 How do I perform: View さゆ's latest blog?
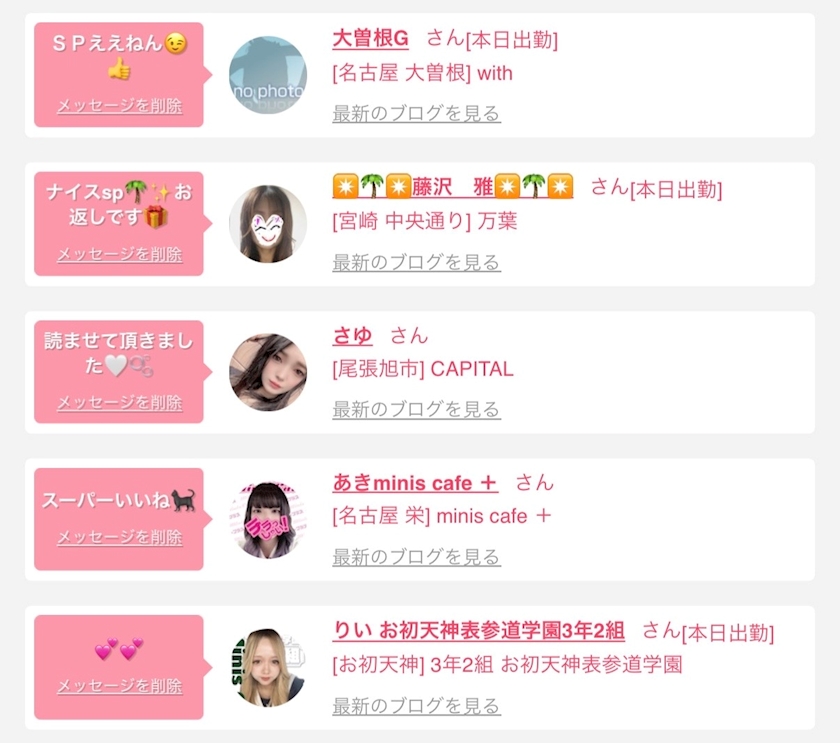[x=416, y=410]
